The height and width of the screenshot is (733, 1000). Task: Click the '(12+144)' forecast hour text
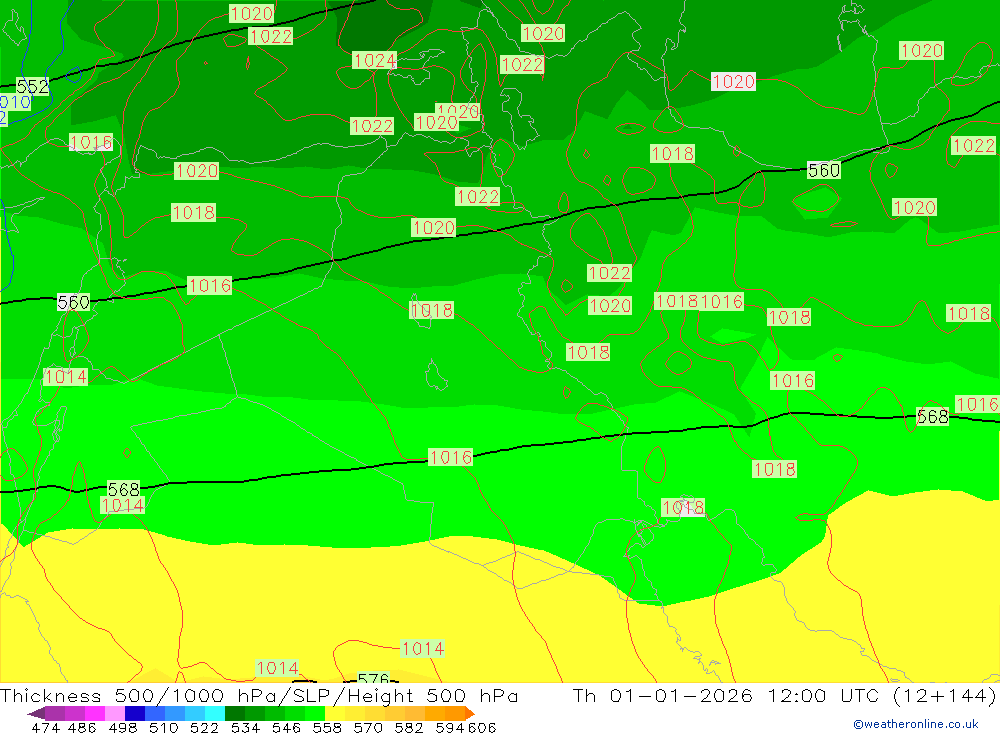click(945, 695)
